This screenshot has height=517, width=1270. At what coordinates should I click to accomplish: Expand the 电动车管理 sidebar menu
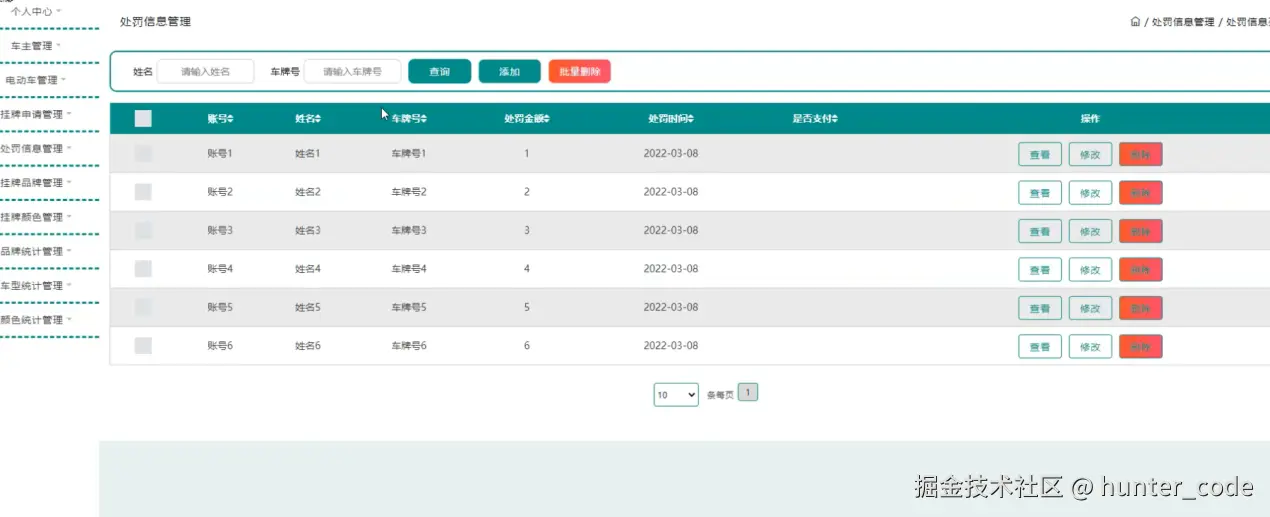click(36, 80)
